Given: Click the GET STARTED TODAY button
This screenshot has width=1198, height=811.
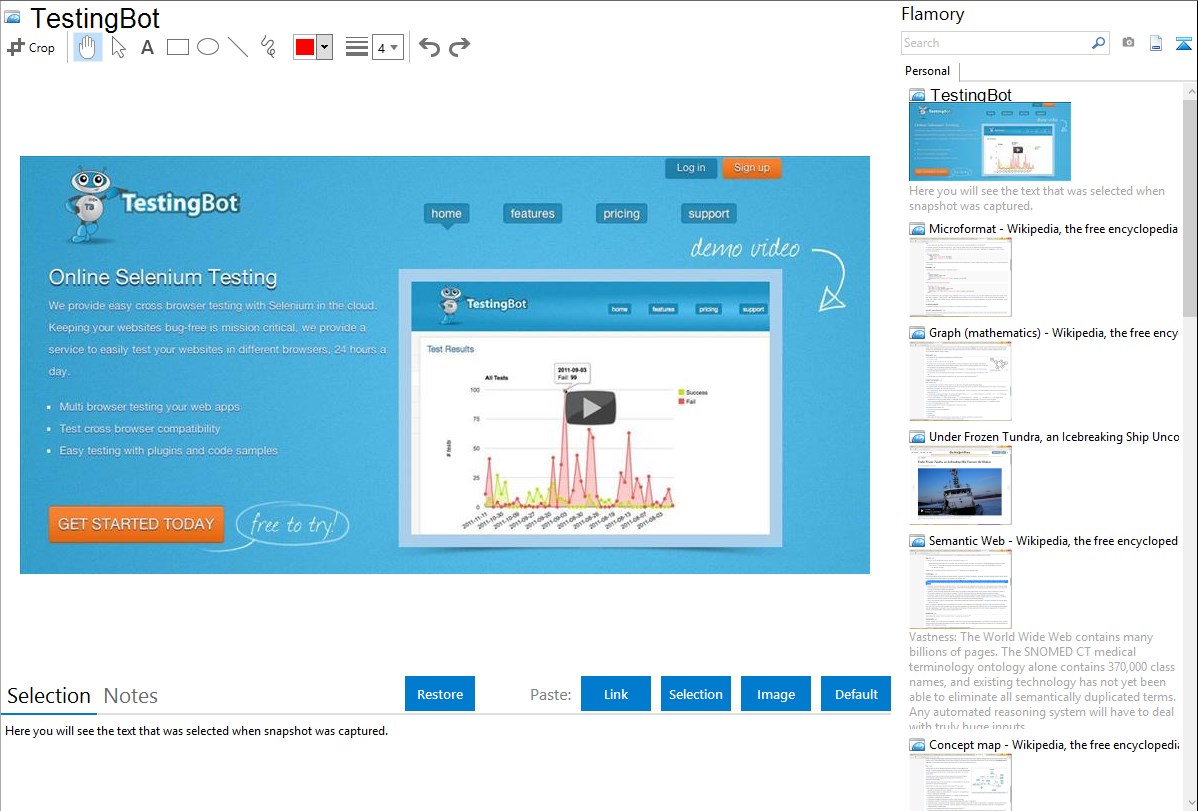Looking at the screenshot, I should click(136, 524).
